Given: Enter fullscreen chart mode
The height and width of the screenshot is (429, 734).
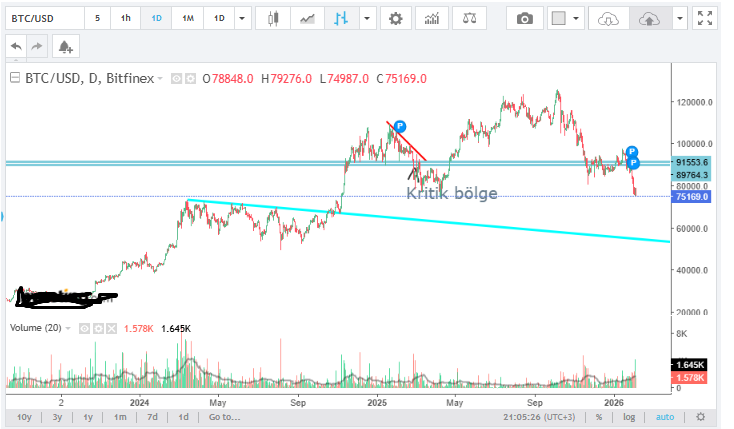Looking at the screenshot, I should click(x=708, y=18).
